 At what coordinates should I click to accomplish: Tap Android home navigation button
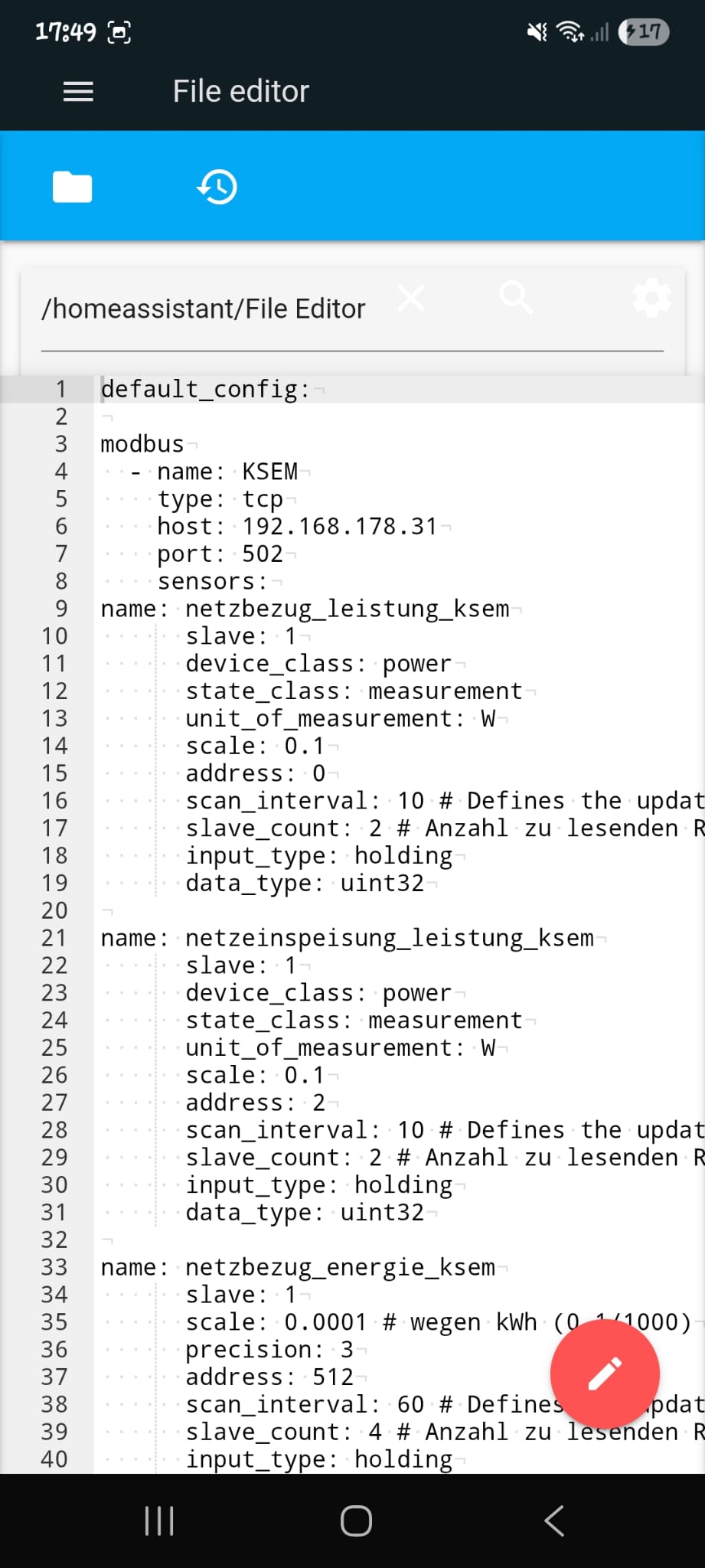pyautogui.click(x=356, y=1521)
